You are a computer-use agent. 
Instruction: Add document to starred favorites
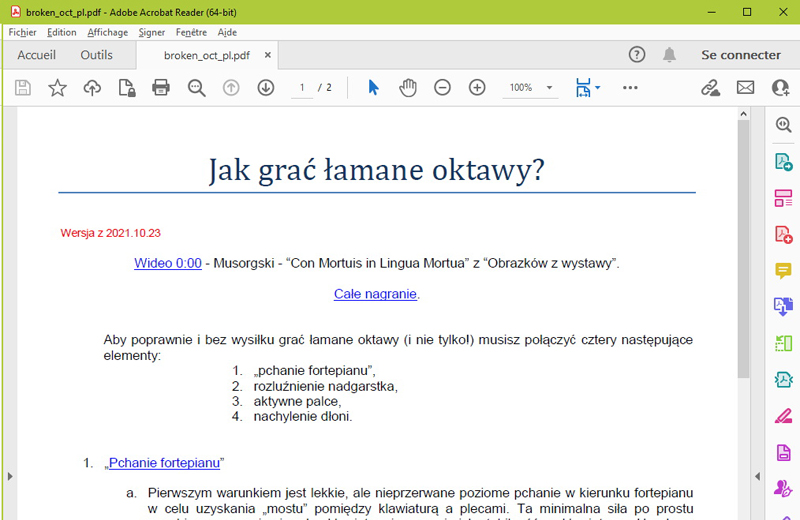click(x=57, y=88)
